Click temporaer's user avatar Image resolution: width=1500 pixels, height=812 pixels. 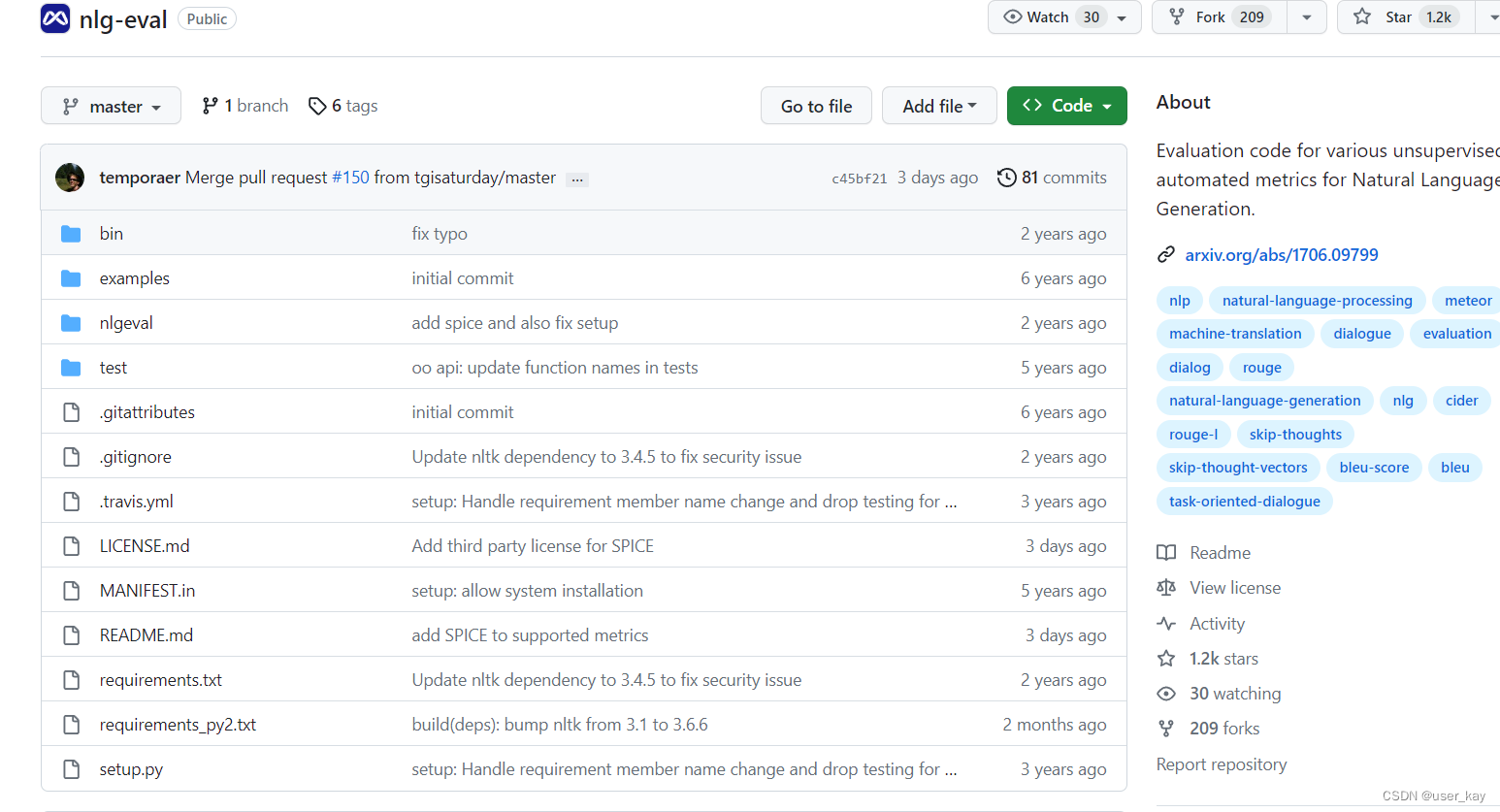point(70,178)
